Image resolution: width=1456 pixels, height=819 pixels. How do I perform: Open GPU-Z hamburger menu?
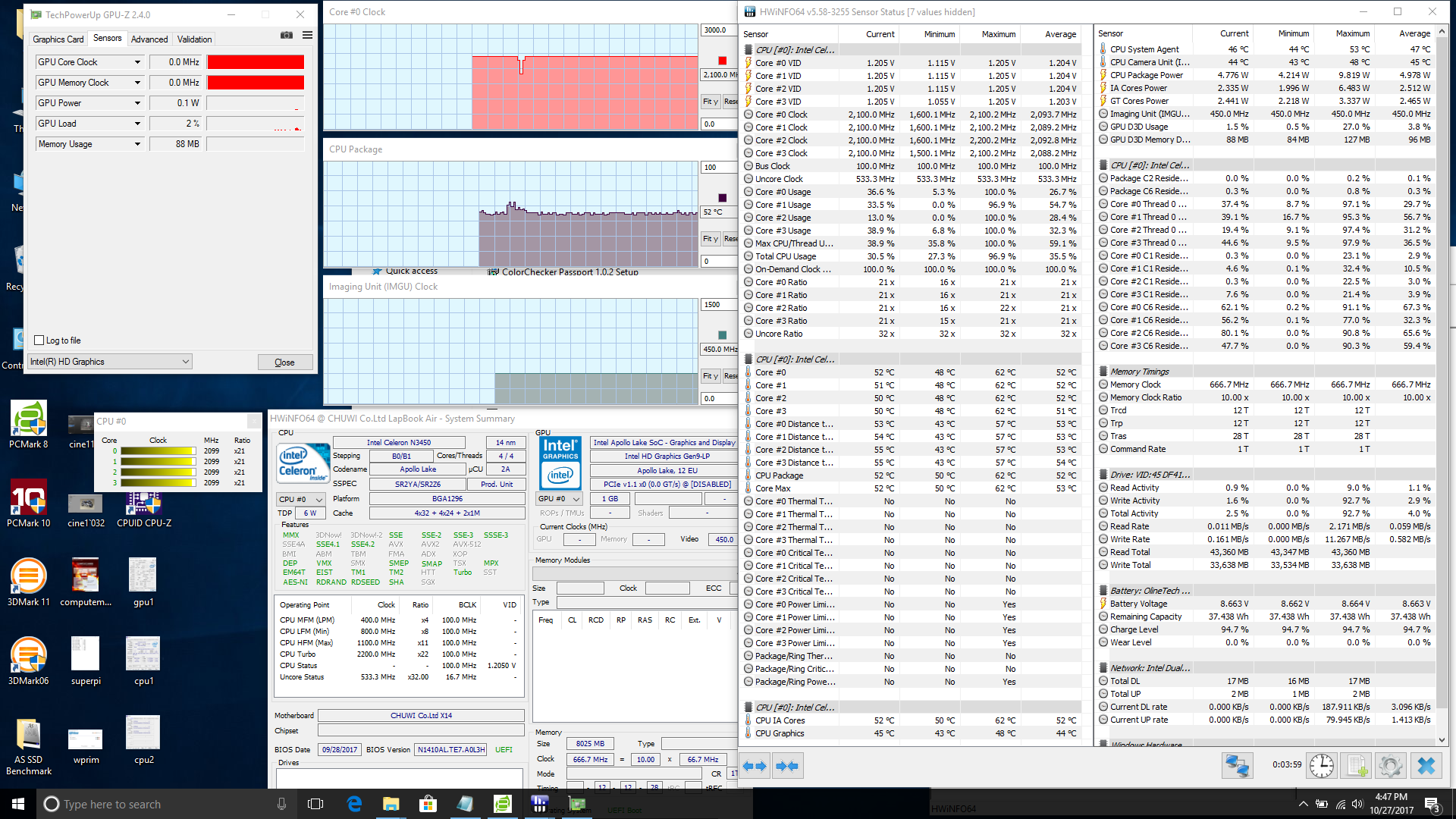pos(307,36)
